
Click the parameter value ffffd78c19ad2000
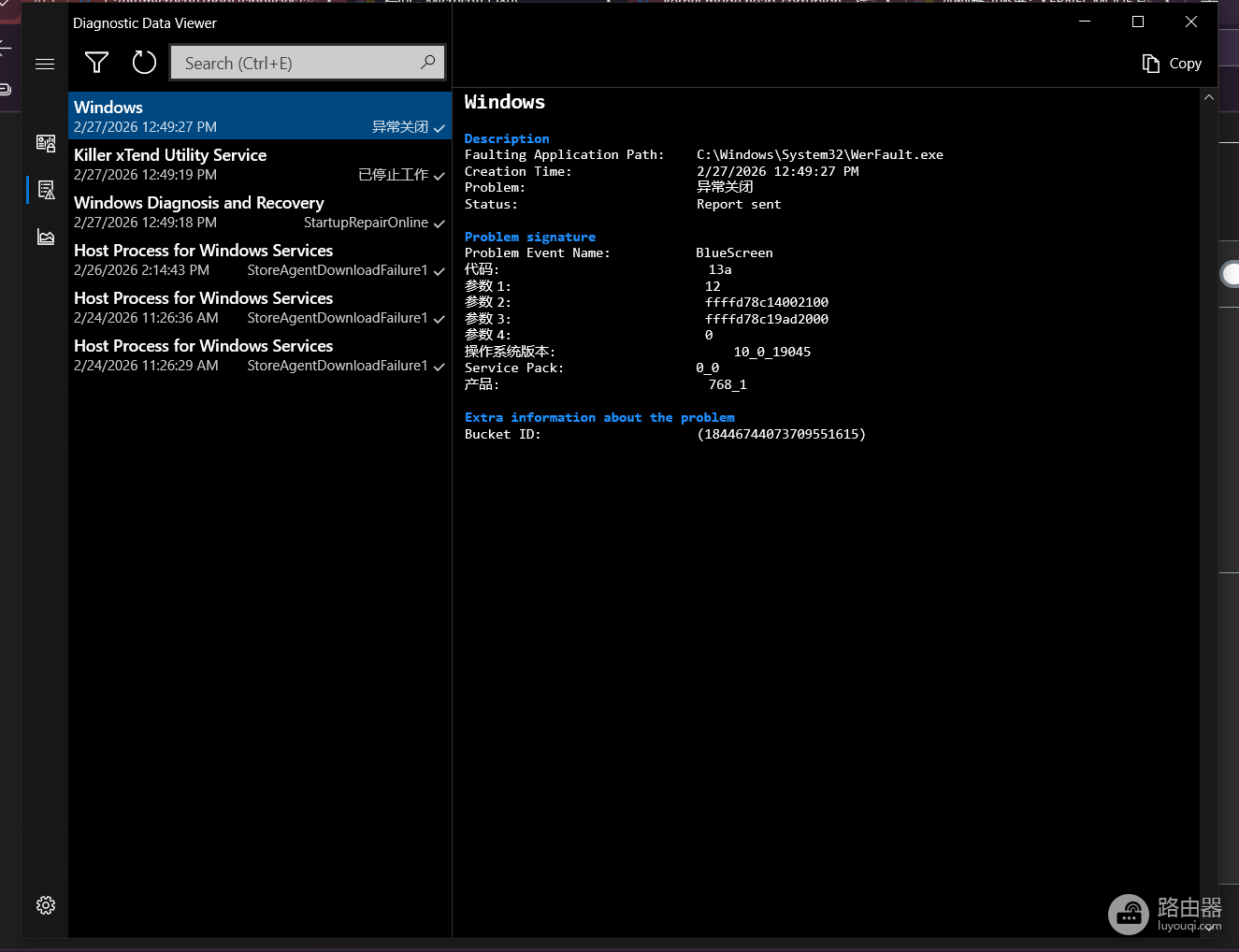767,319
